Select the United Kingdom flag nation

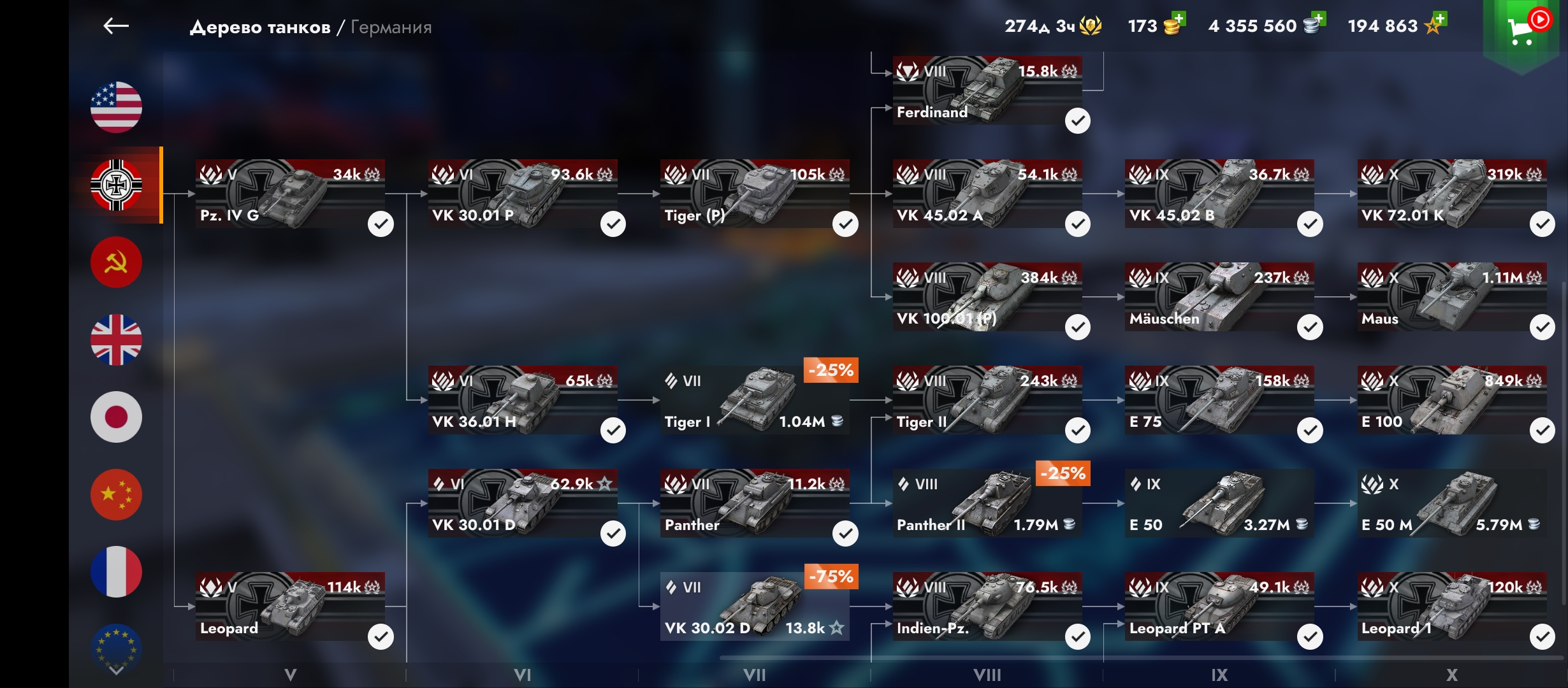116,340
